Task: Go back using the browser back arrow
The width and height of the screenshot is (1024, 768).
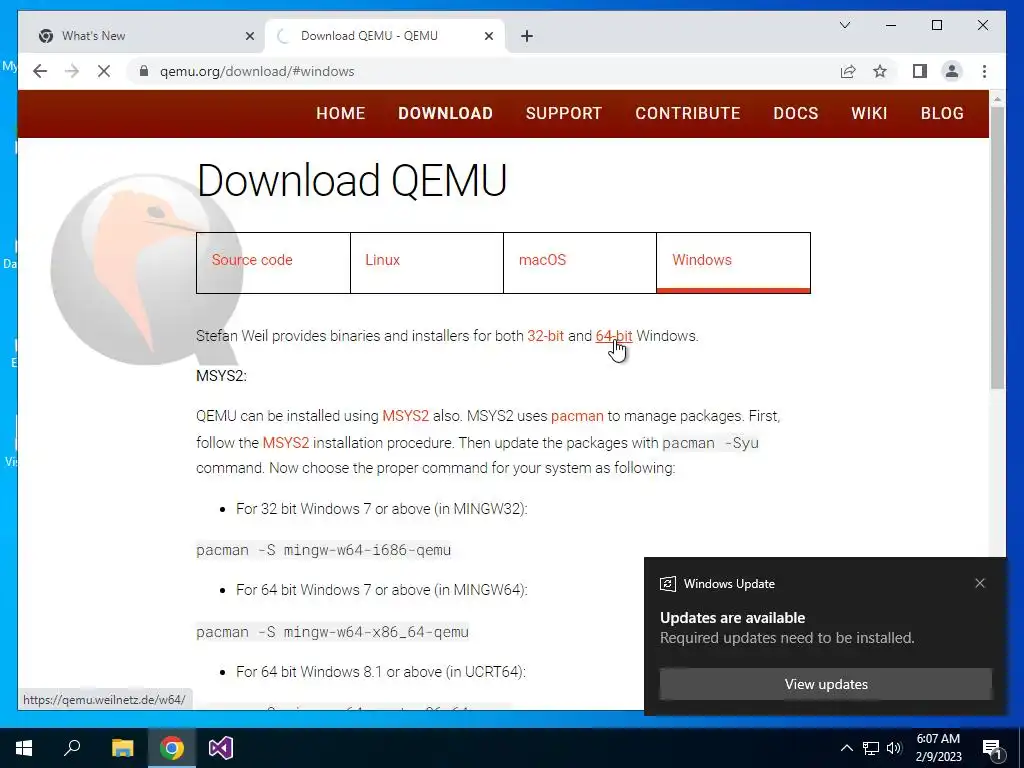Action: [x=40, y=71]
